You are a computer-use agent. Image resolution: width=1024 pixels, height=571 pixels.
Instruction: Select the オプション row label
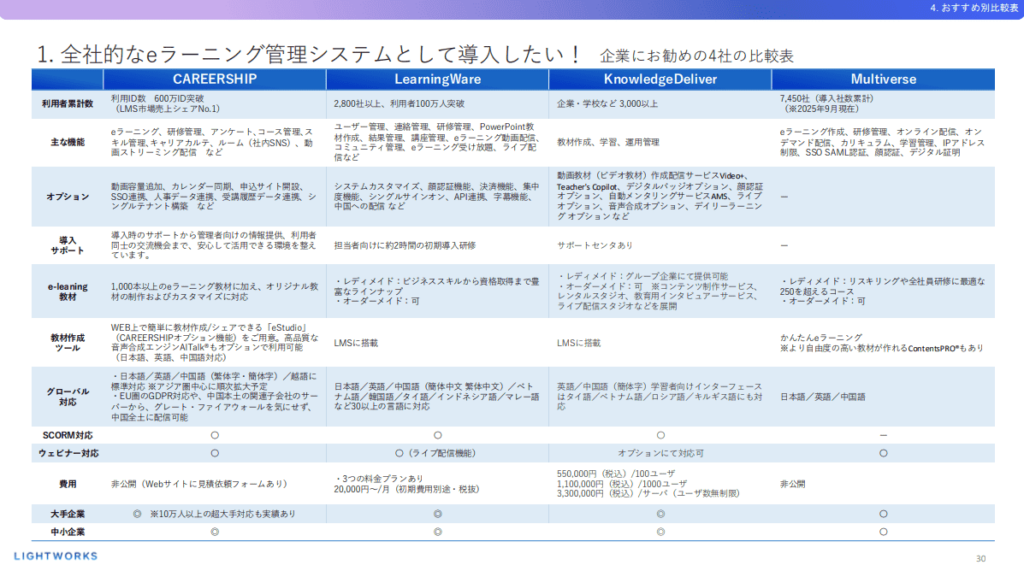67,197
